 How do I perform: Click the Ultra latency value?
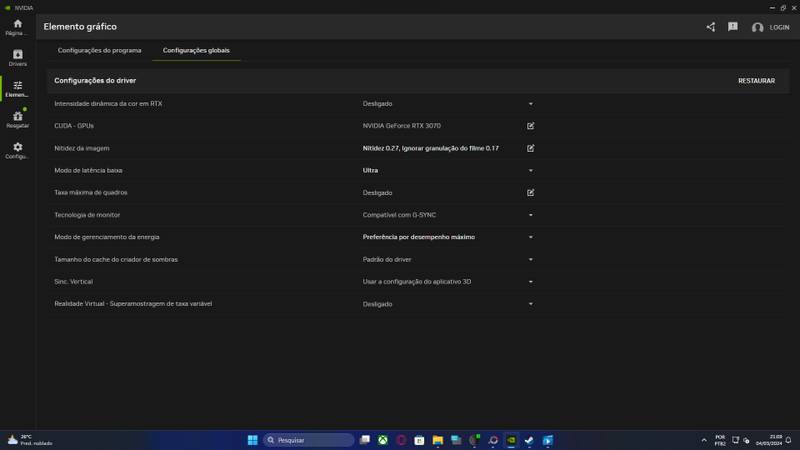370,170
